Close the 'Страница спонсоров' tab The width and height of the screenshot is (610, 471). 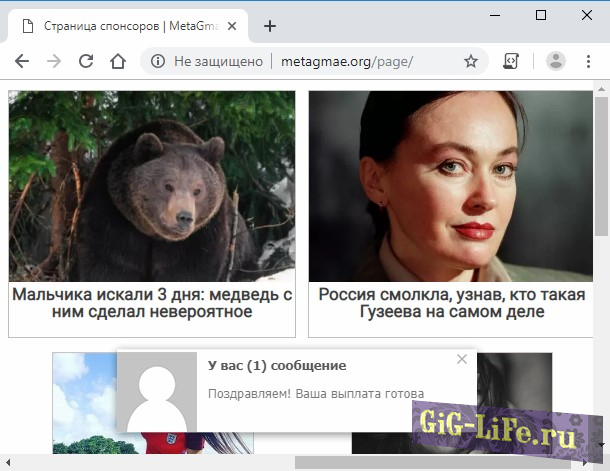click(x=232, y=26)
